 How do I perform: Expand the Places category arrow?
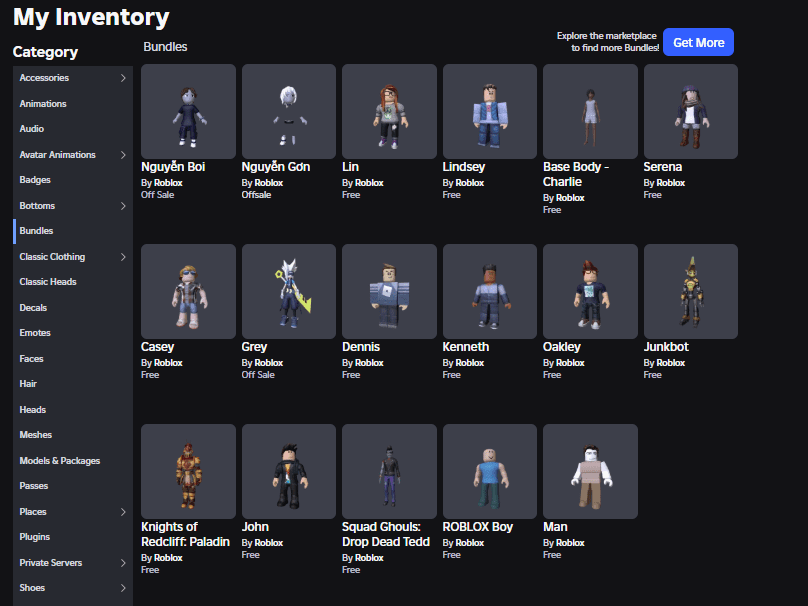[123, 512]
